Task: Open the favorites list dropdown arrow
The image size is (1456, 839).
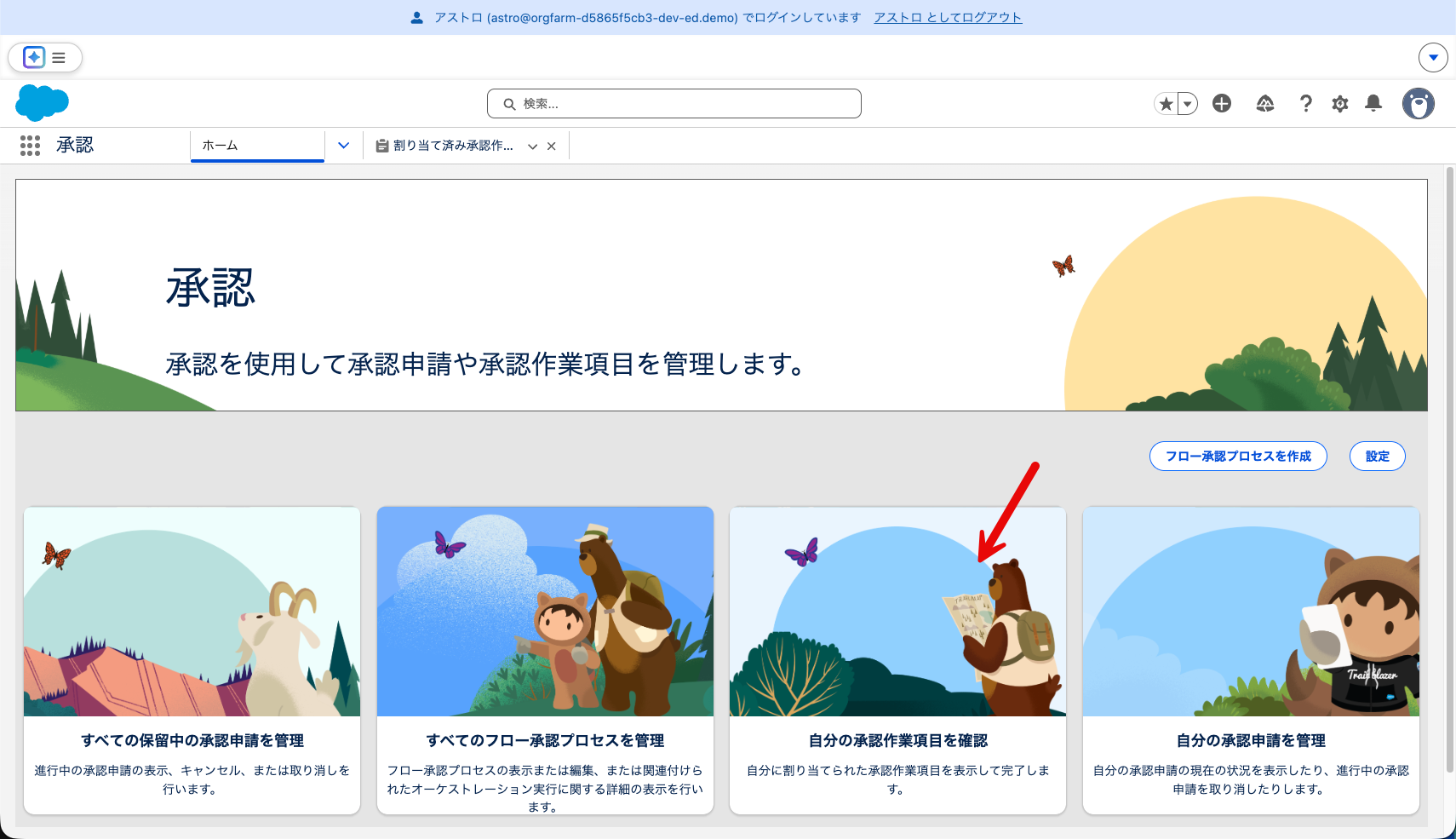Action: coord(1187,104)
